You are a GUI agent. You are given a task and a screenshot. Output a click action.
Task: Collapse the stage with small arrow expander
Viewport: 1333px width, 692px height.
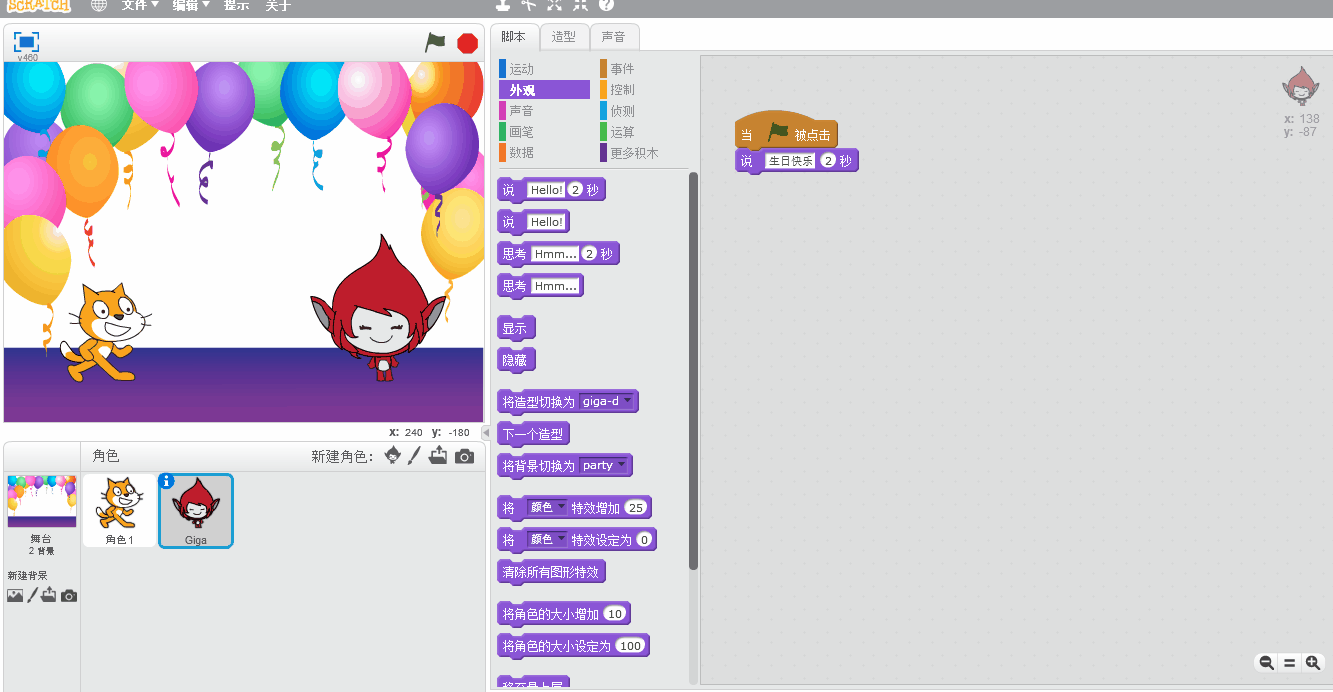coord(486,432)
